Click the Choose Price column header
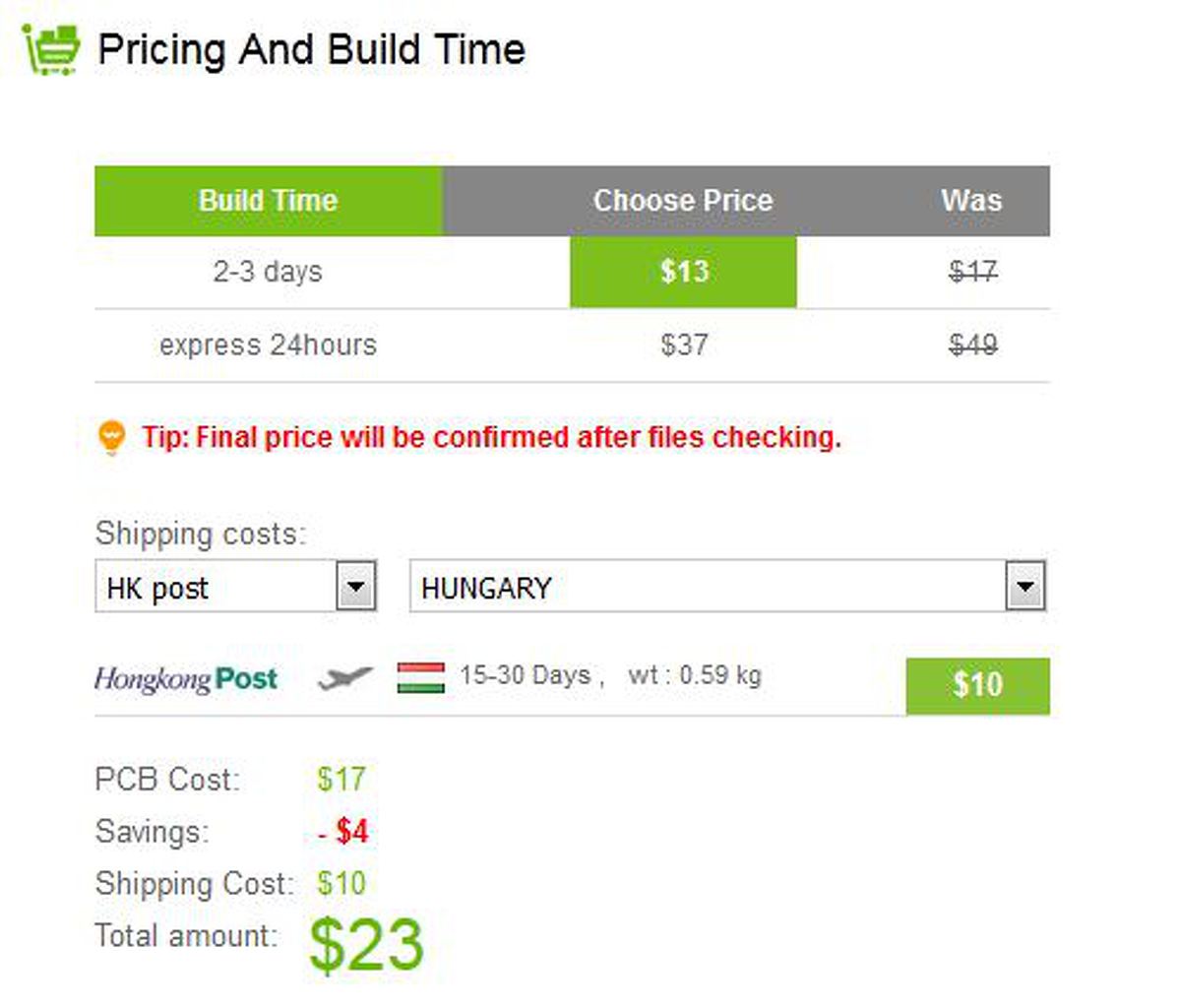The image size is (1178, 1008). (683, 201)
